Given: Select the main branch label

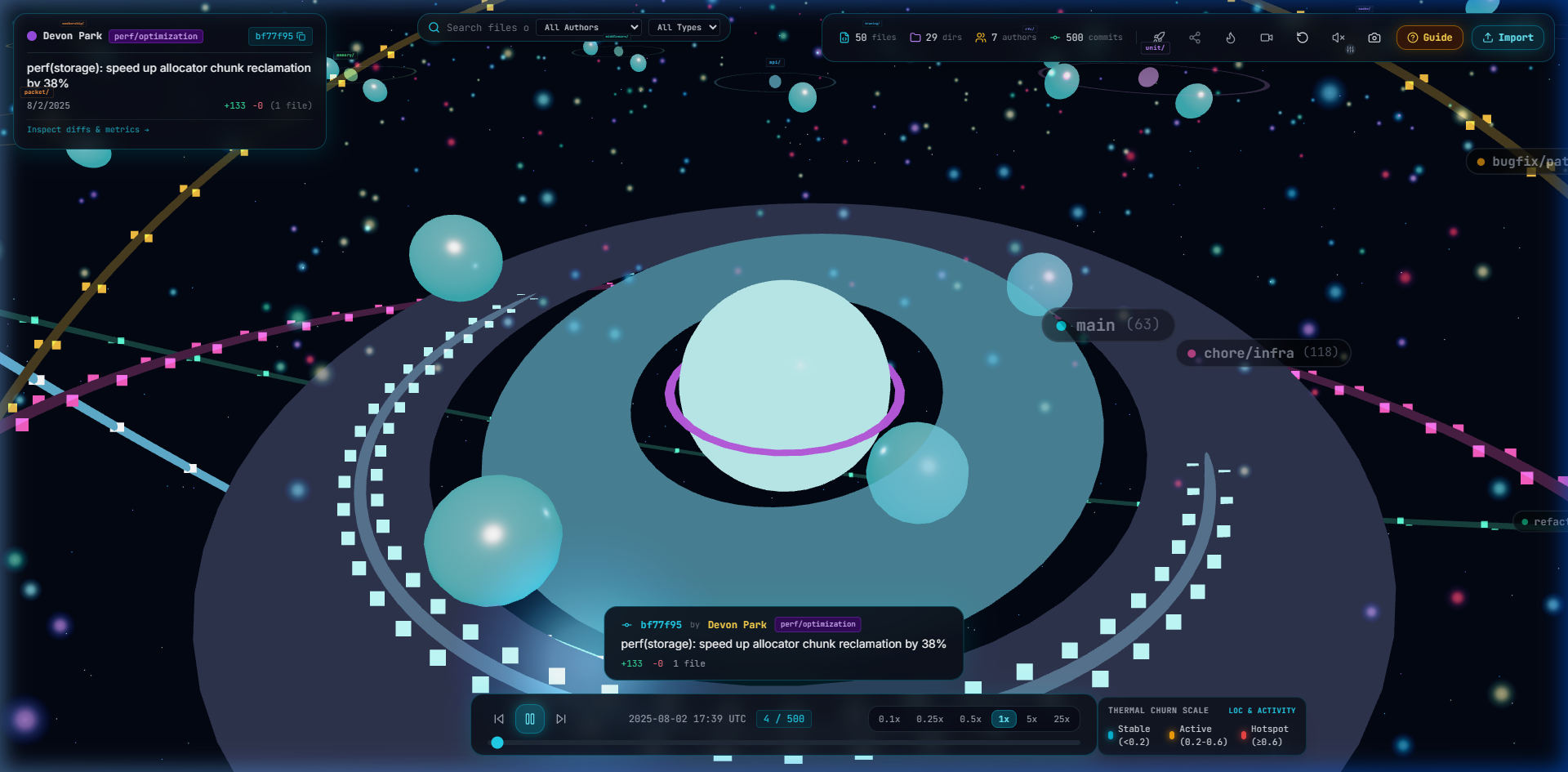Looking at the screenshot, I should [x=1107, y=325].
